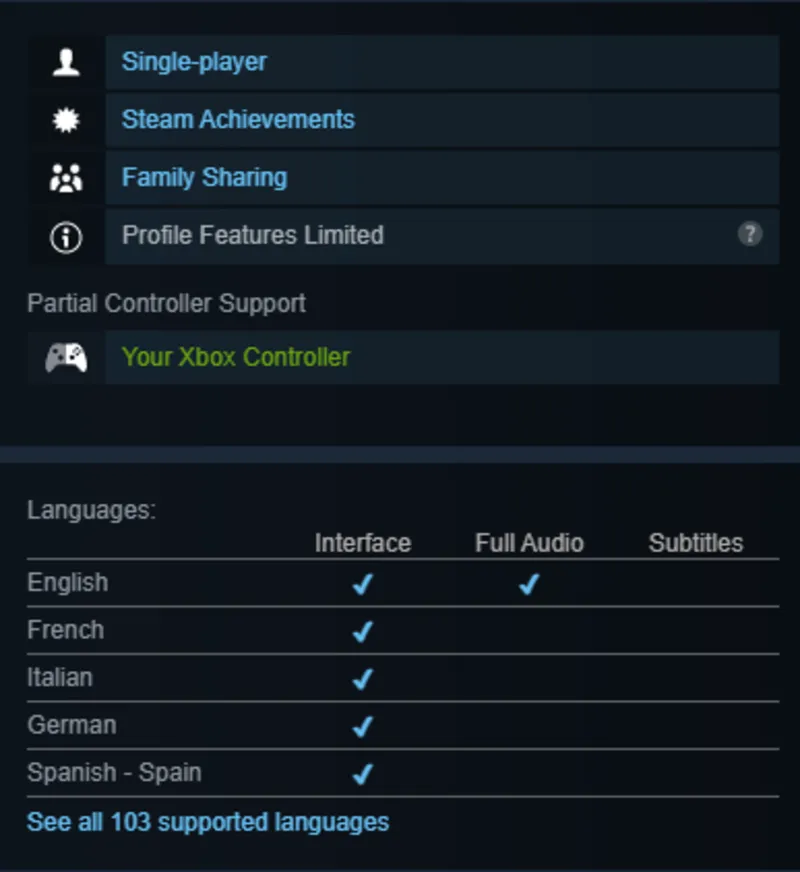This screenshot has width=800, height=872.
Task: Open the Family Sharing link
Action: point(204,178)
